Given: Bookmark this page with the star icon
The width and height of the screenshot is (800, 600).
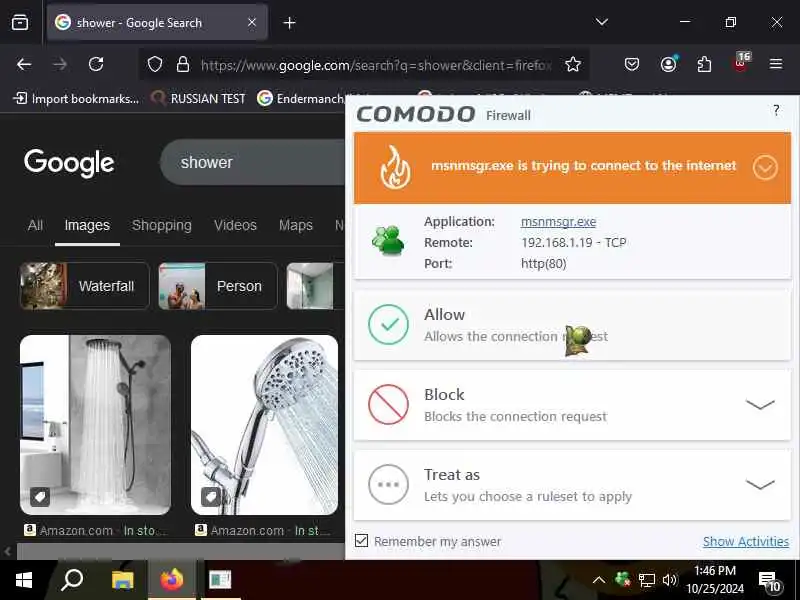Looking at the screenshot, I should [x=573, y=64].
